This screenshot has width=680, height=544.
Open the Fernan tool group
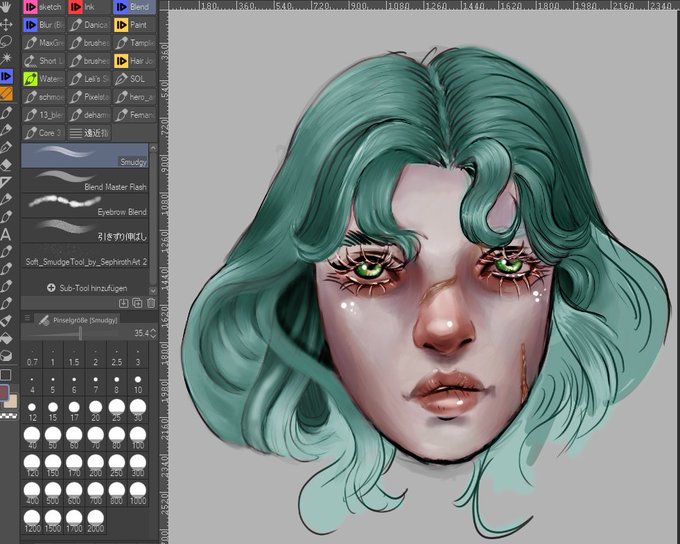135,115
